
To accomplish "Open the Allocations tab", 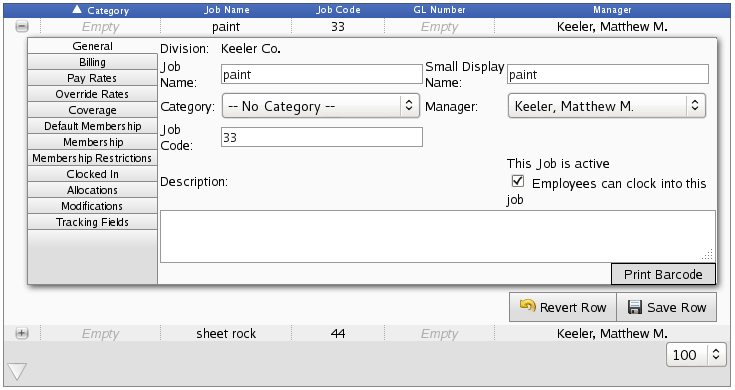I will (x=92, y=189).
